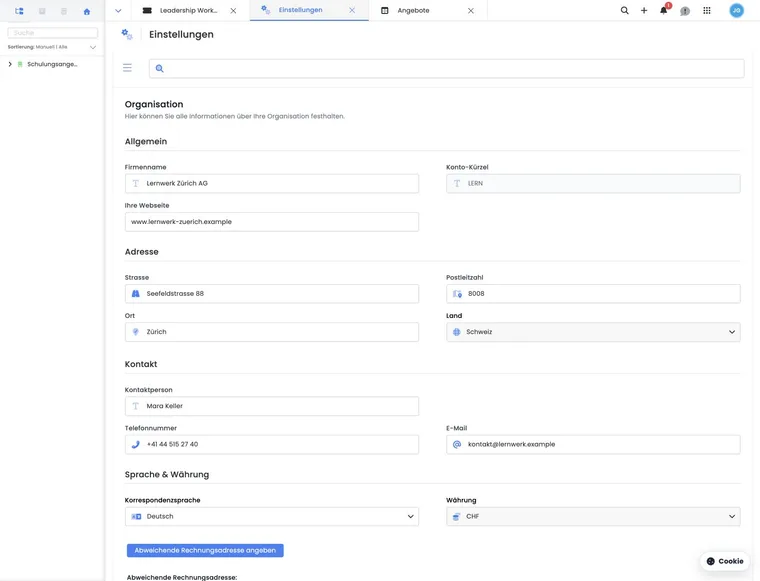The width and height of the screenshot is (760, 581).
Task: Click the location pin icon in Ort field
Action: [x=136, y=332]
